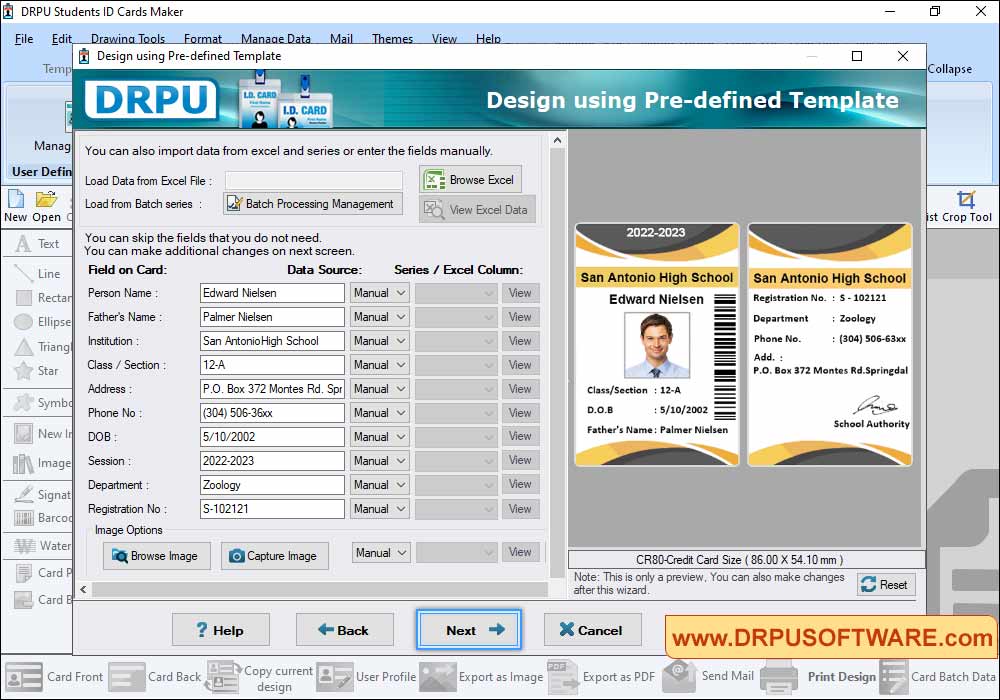Viewport: 1000px width, 700px height.
Task: Click the Phone No input field
Action: click(272, 413)
